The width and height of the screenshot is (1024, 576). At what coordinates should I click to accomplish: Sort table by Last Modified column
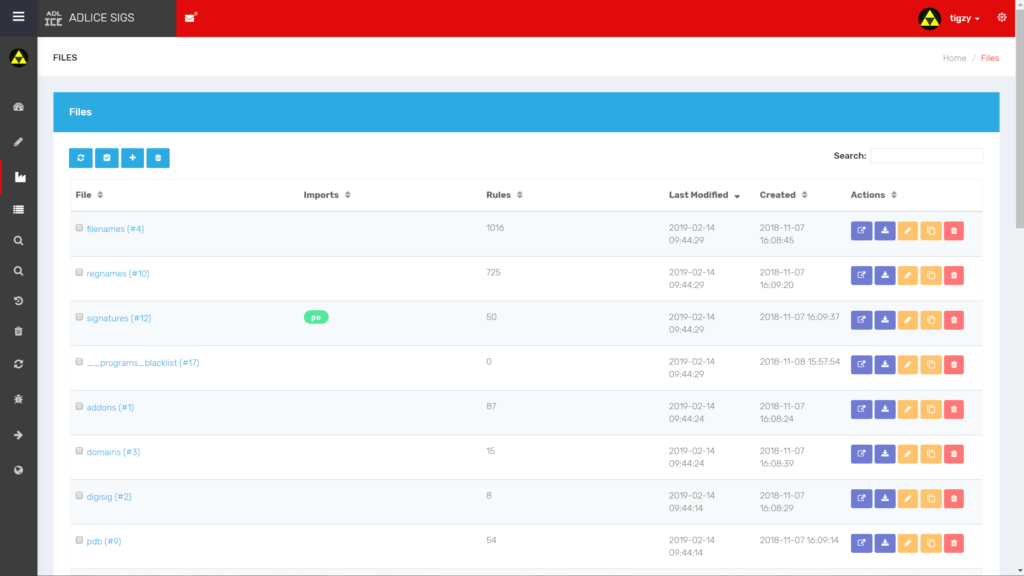pos(704,195)
